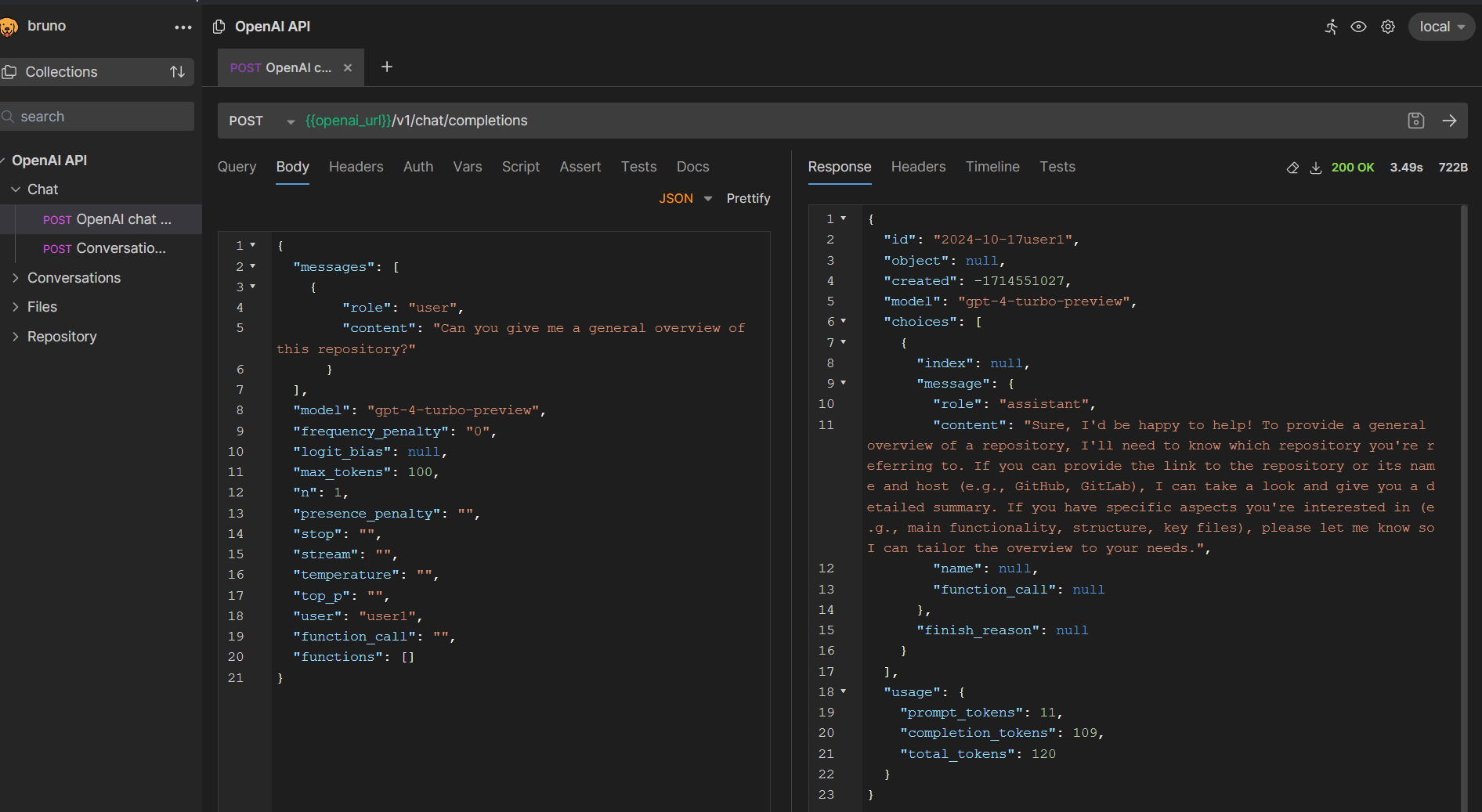The width and height of the screenshot is (1482, 812).
Task: Fold response line 7 object
Action: coord(844,342)
